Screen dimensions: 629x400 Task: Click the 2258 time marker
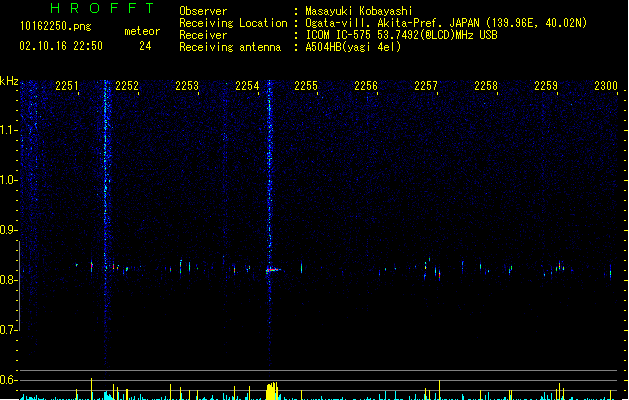[486, 85]
